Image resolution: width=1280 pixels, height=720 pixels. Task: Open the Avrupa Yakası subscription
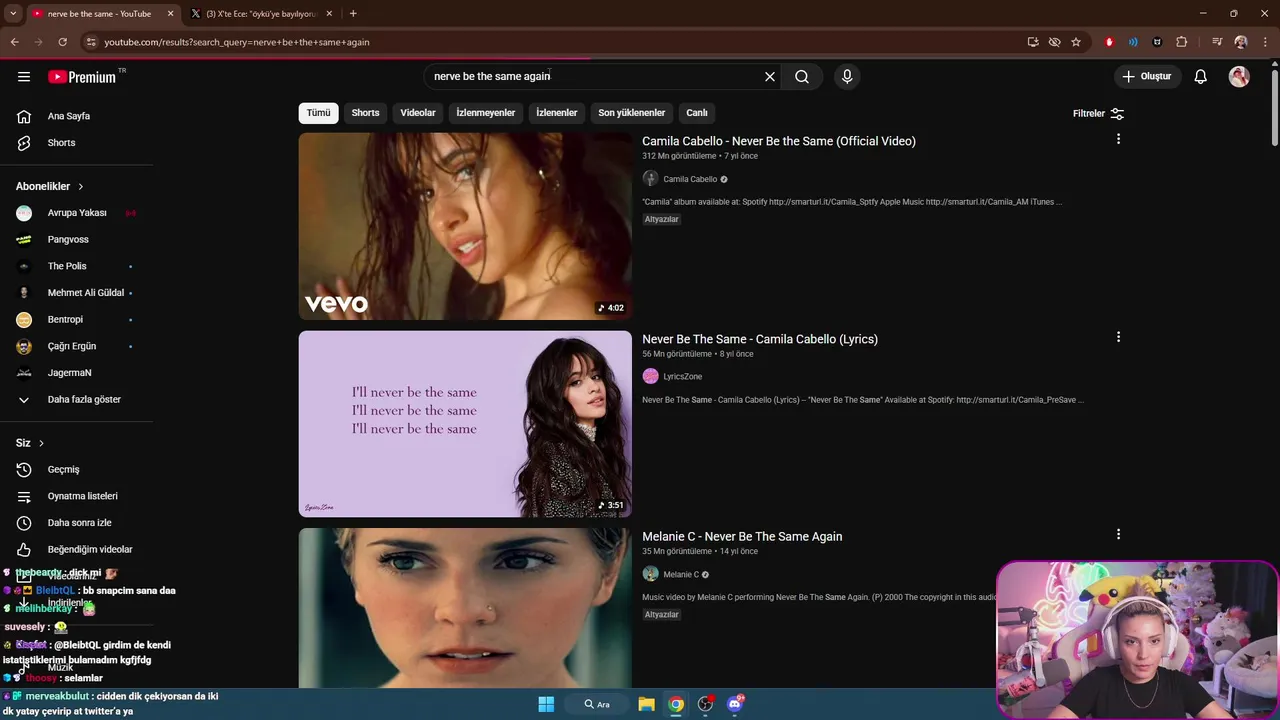77,213
